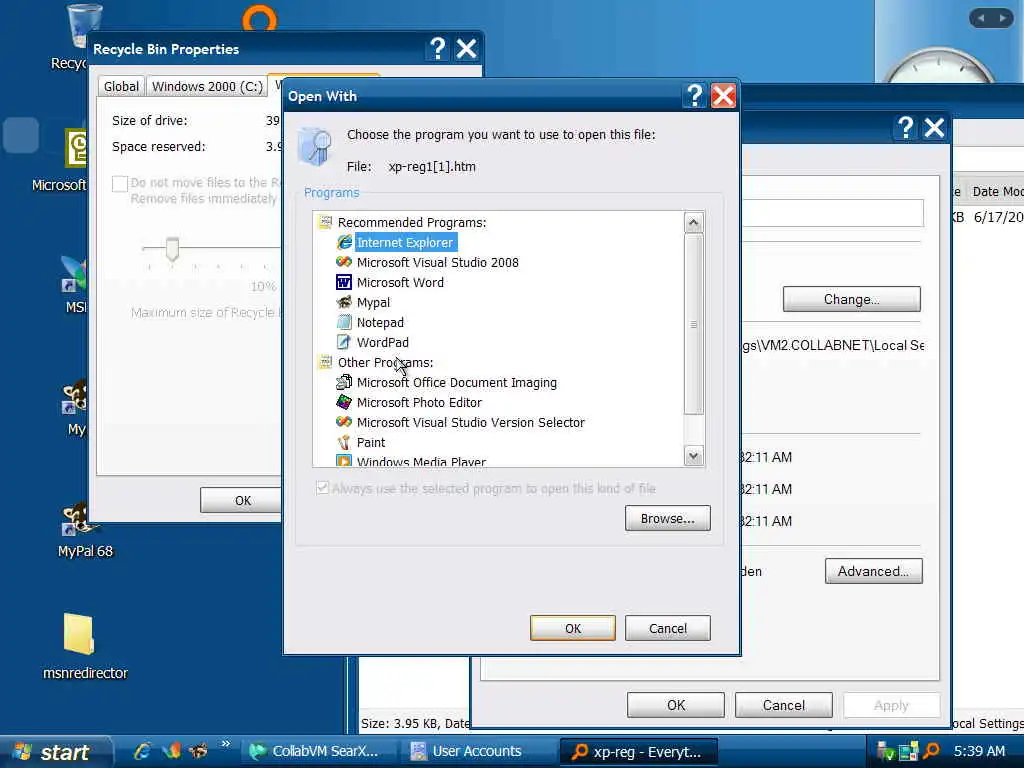Click the recycle bin size slider handle
The height and width of the screenshot is (768, 1024).
(x=172, y=249)
